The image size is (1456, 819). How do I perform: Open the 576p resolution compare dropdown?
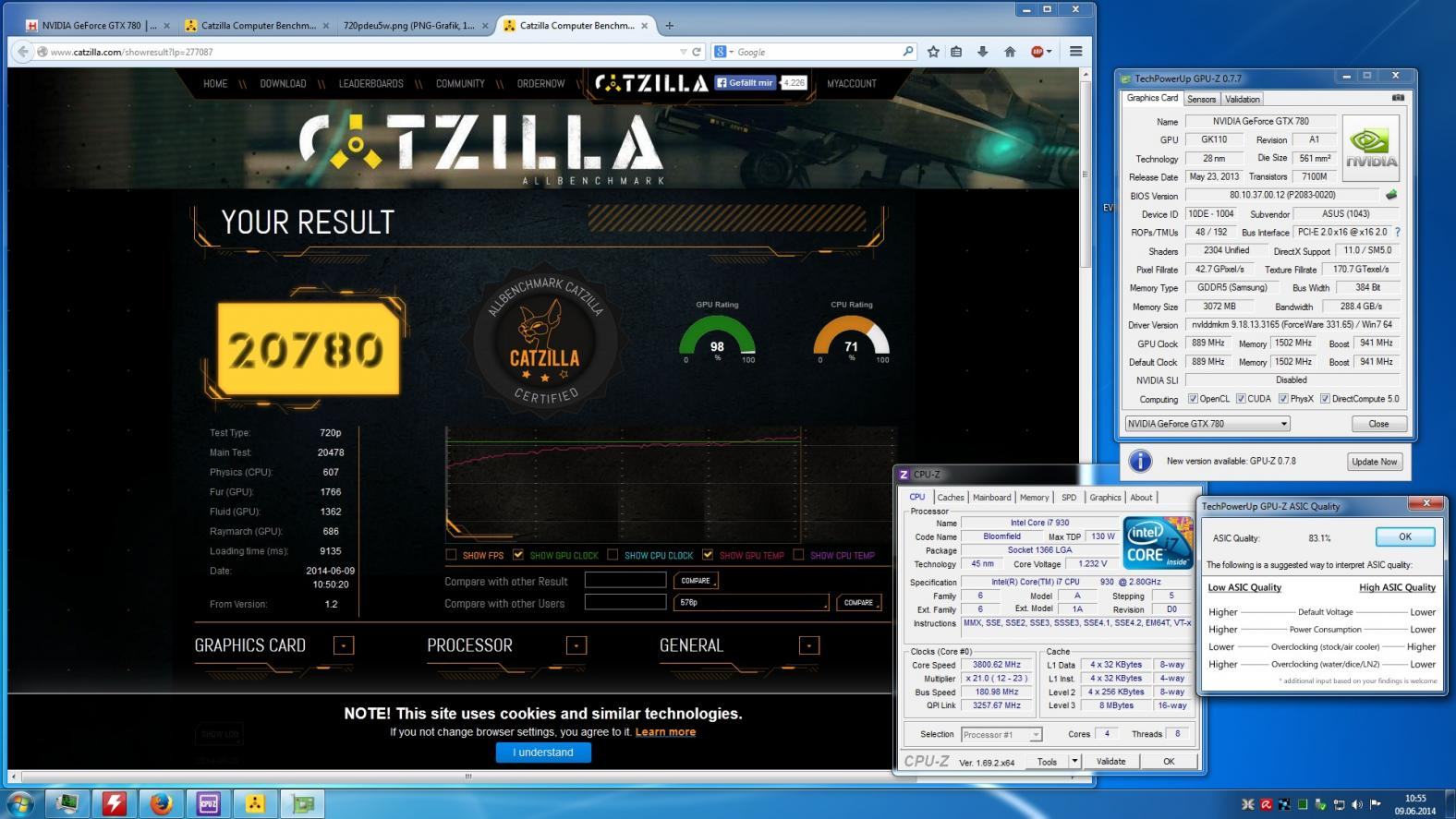coord(752,602)
